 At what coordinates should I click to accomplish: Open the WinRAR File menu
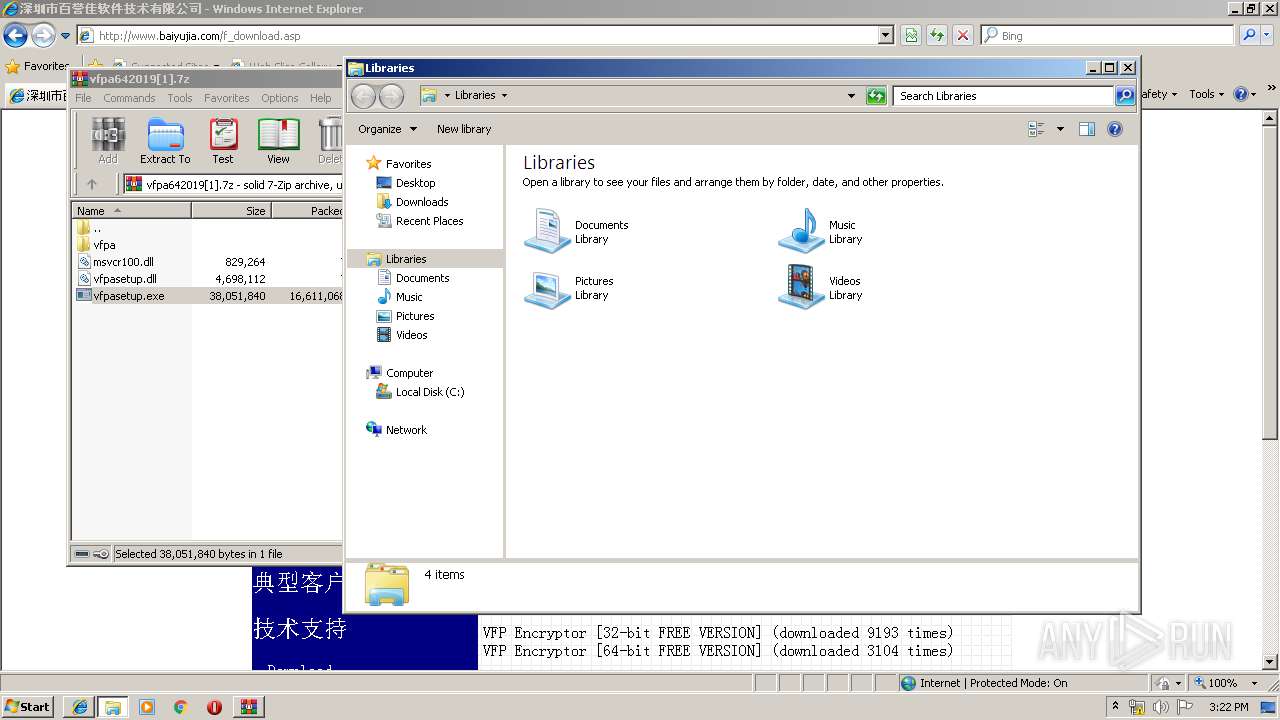(83, 98)
